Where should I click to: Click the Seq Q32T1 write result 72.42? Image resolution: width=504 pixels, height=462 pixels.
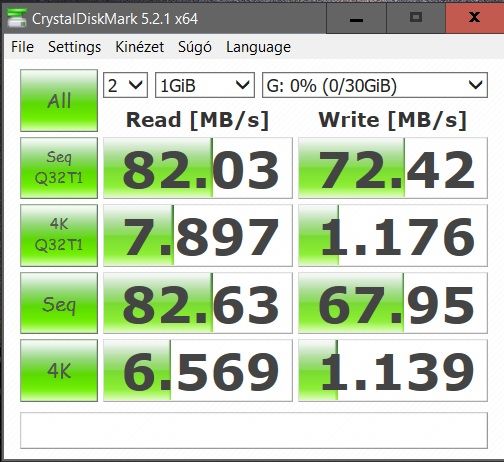click(x=393, y=168)
